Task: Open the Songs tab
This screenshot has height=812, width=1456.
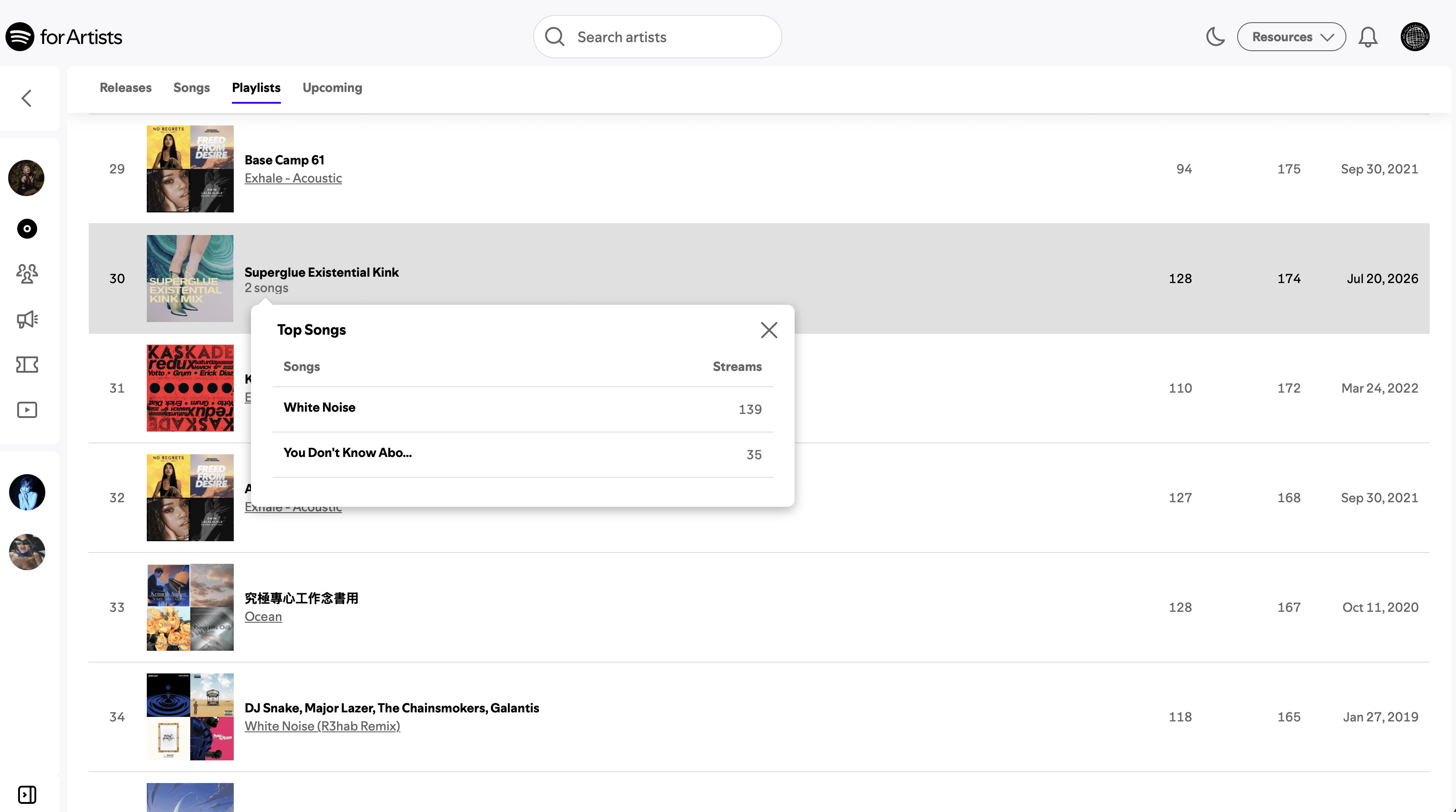Action: pos(192,87)
